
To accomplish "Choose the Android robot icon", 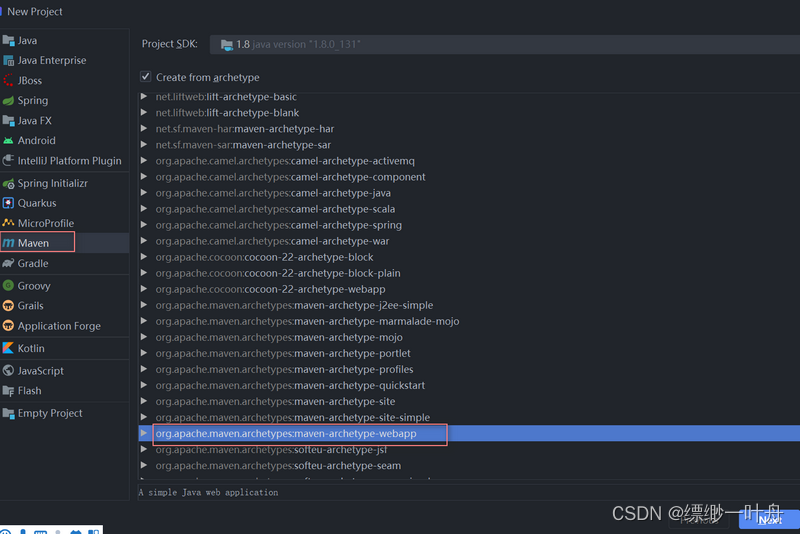I will [x=8, y=140].
